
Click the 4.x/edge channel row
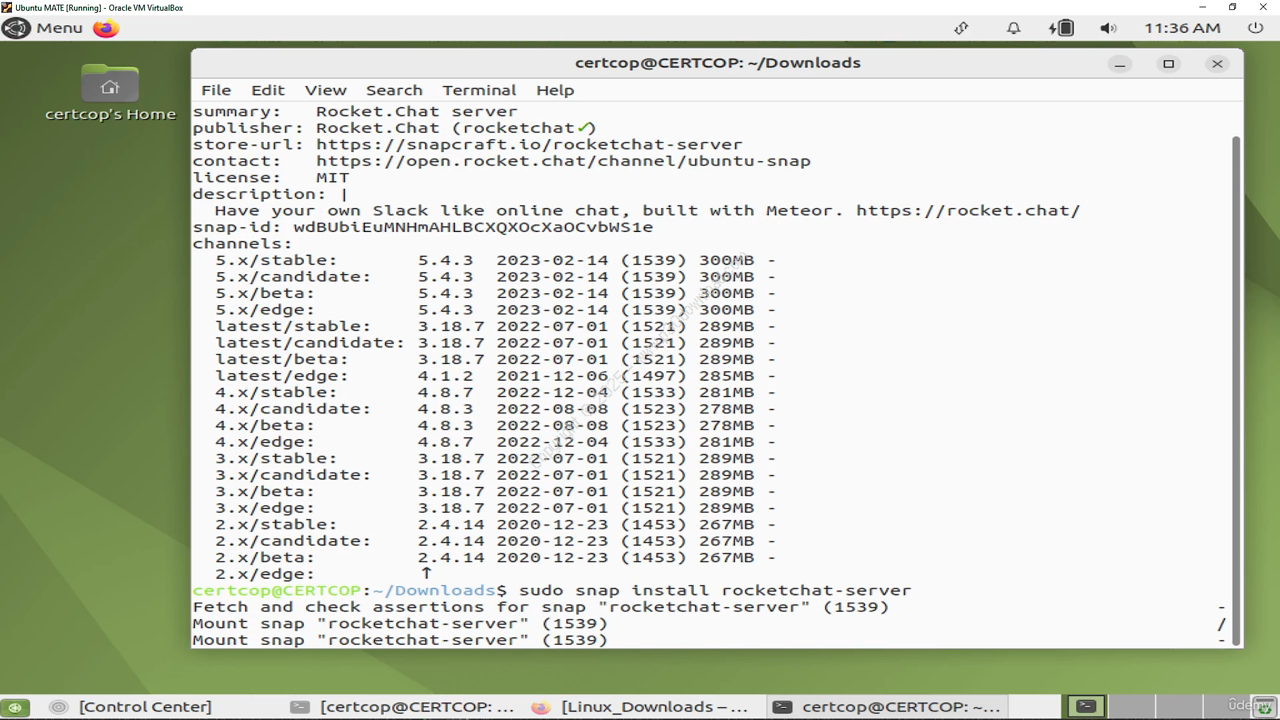click(495, 442)
